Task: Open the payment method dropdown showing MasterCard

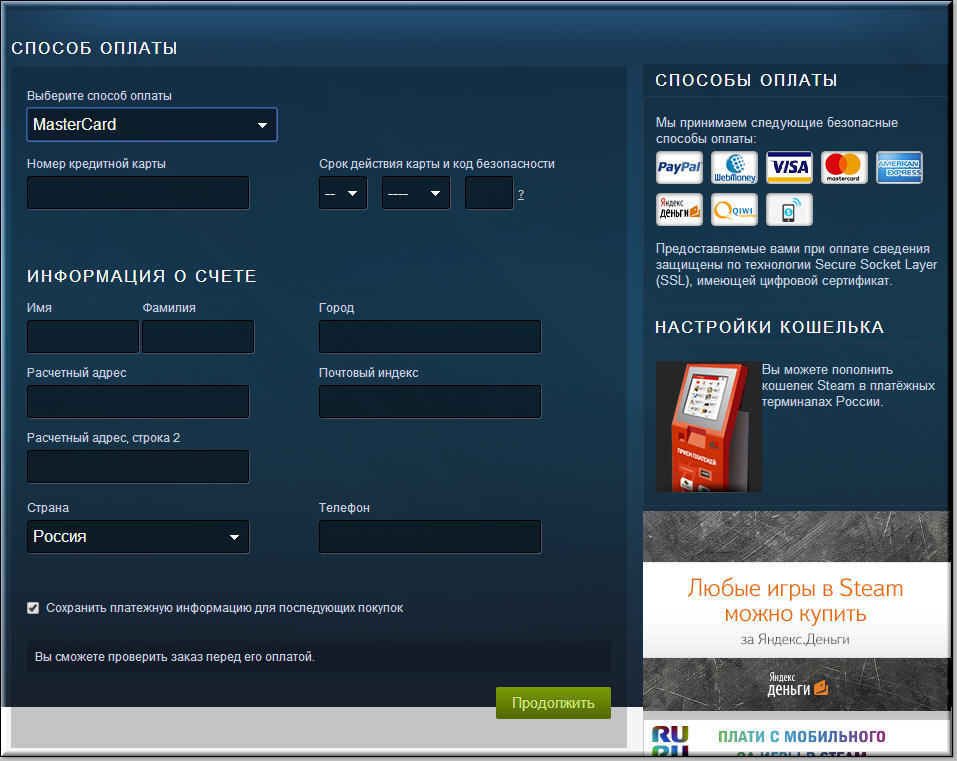Action: (x=151, y=125)
